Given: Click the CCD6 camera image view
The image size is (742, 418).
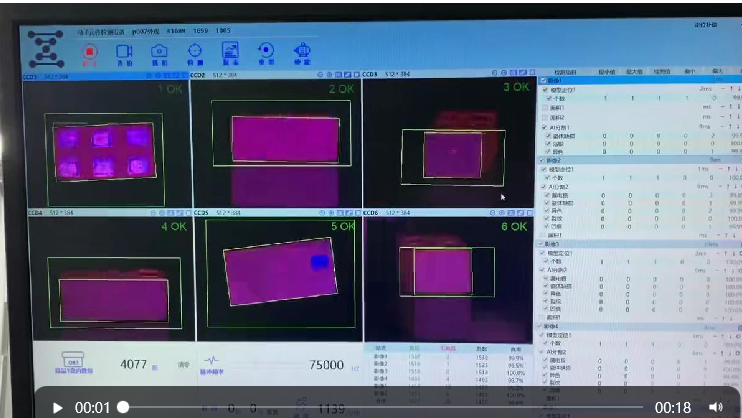Looking at the screenshot, I should pos(448,270).
